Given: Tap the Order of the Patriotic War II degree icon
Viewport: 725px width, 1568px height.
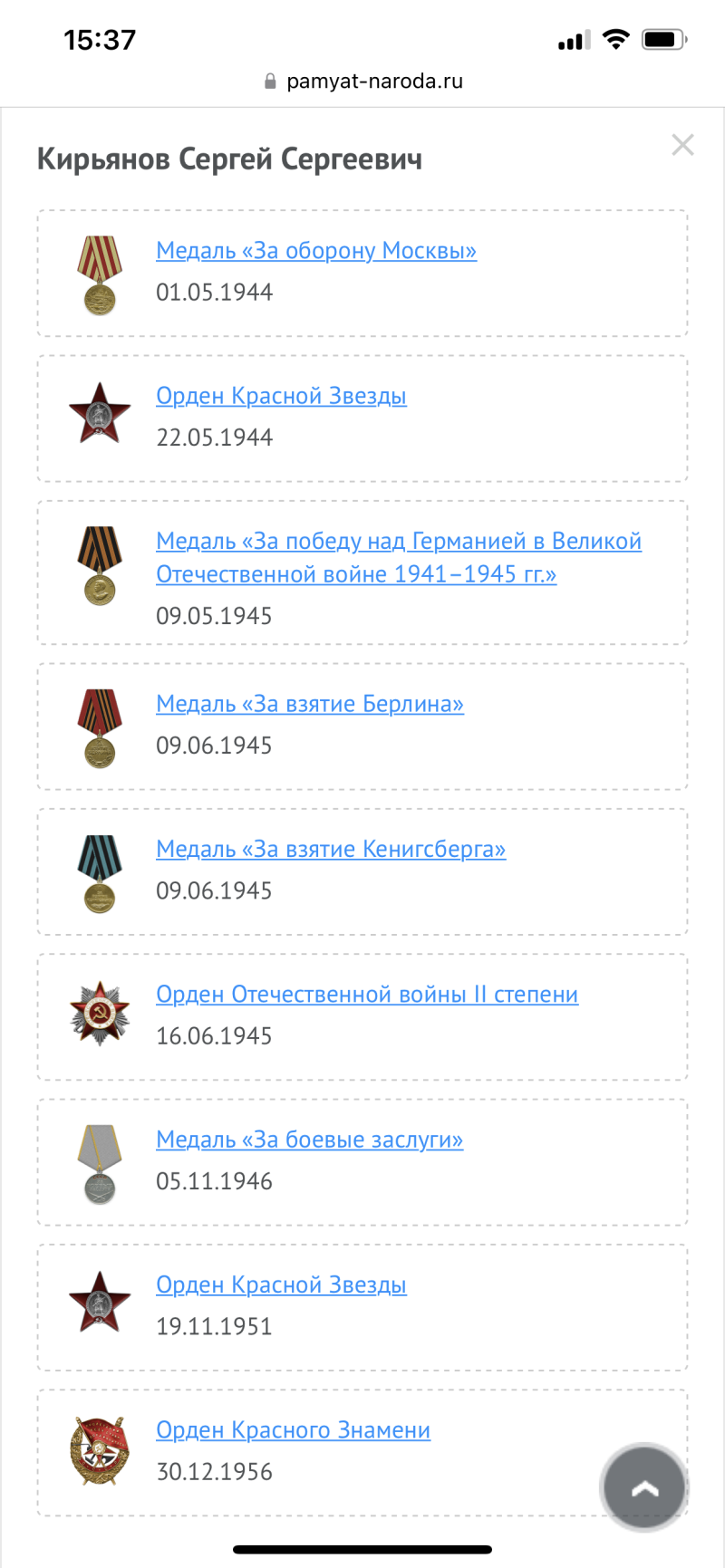Looking at the screenshot, I should [x=100, y=1014].
